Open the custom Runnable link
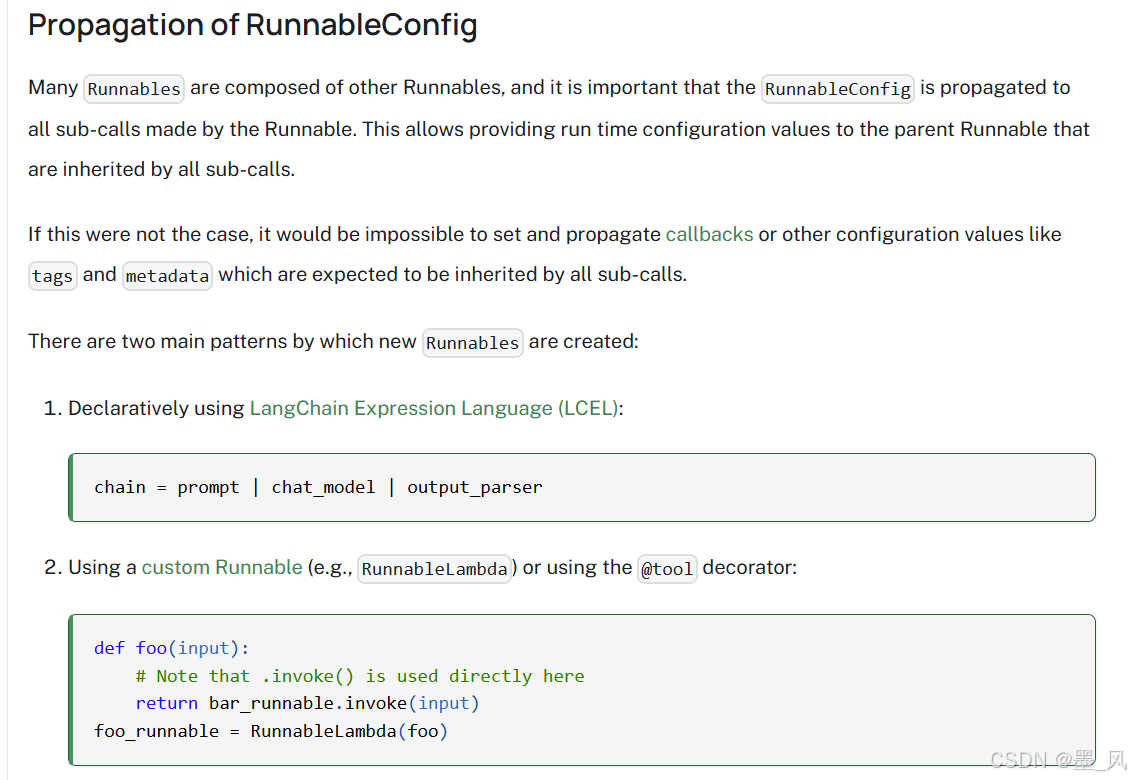This screenshot has width=1131, height=780. tap(222, 567)
